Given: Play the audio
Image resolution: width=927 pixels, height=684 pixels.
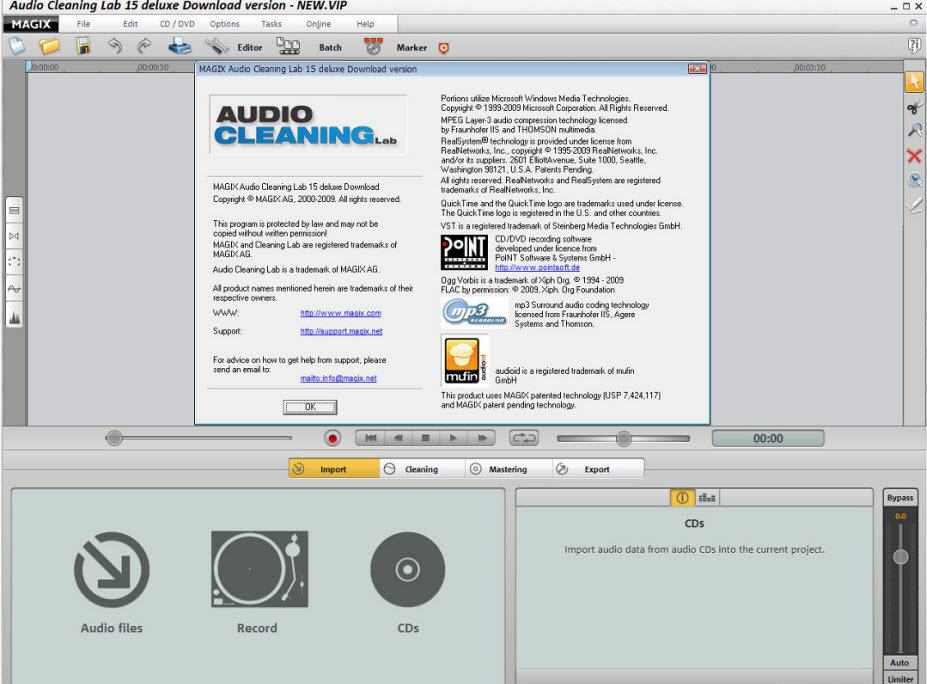Looking at the screenshot, I should pyautogui.click(x=453, y=438).
